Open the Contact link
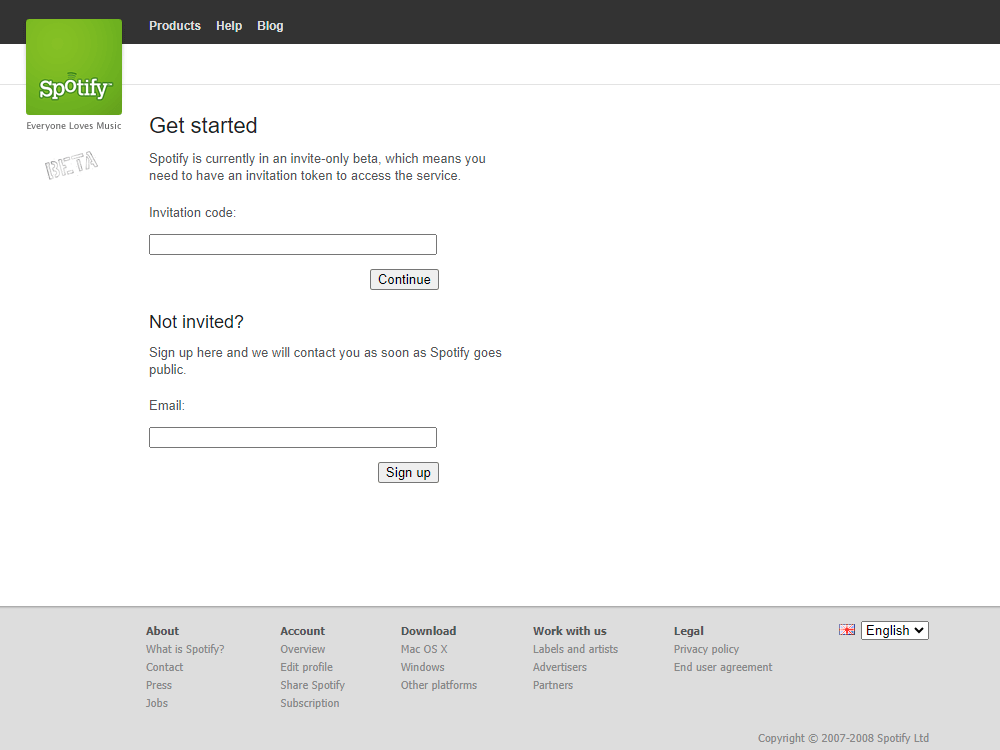The height and width of the screenshot is (750, 1000). pyautogui.click(x=165, y=667)
